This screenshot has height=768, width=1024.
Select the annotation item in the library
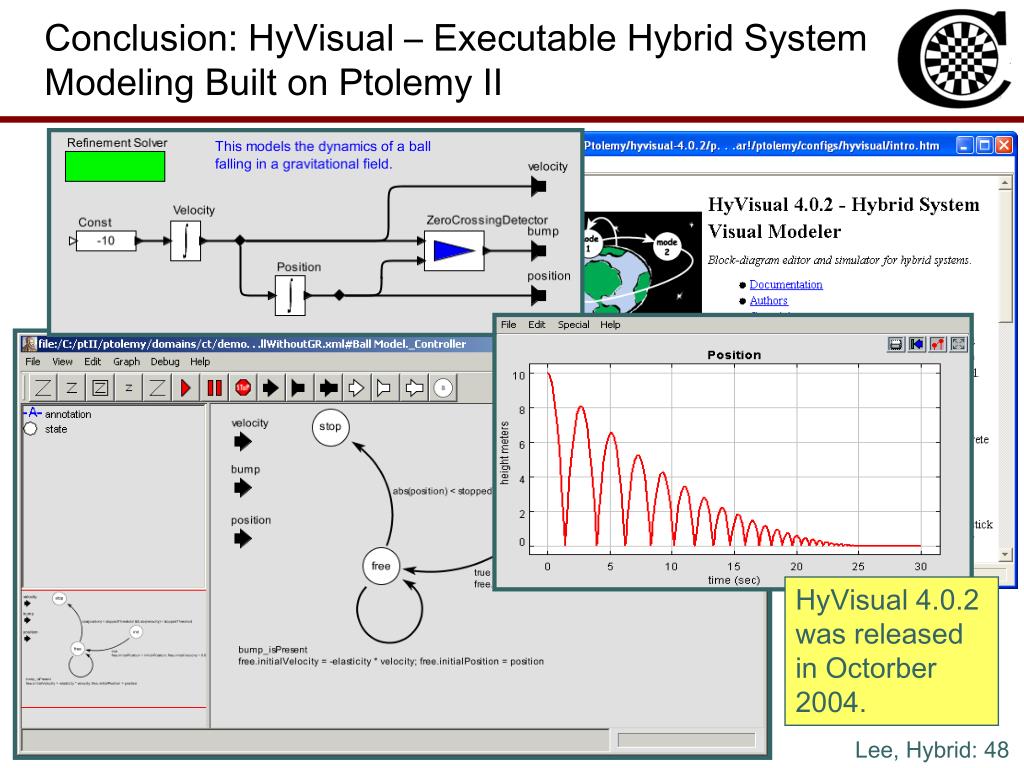58,414
